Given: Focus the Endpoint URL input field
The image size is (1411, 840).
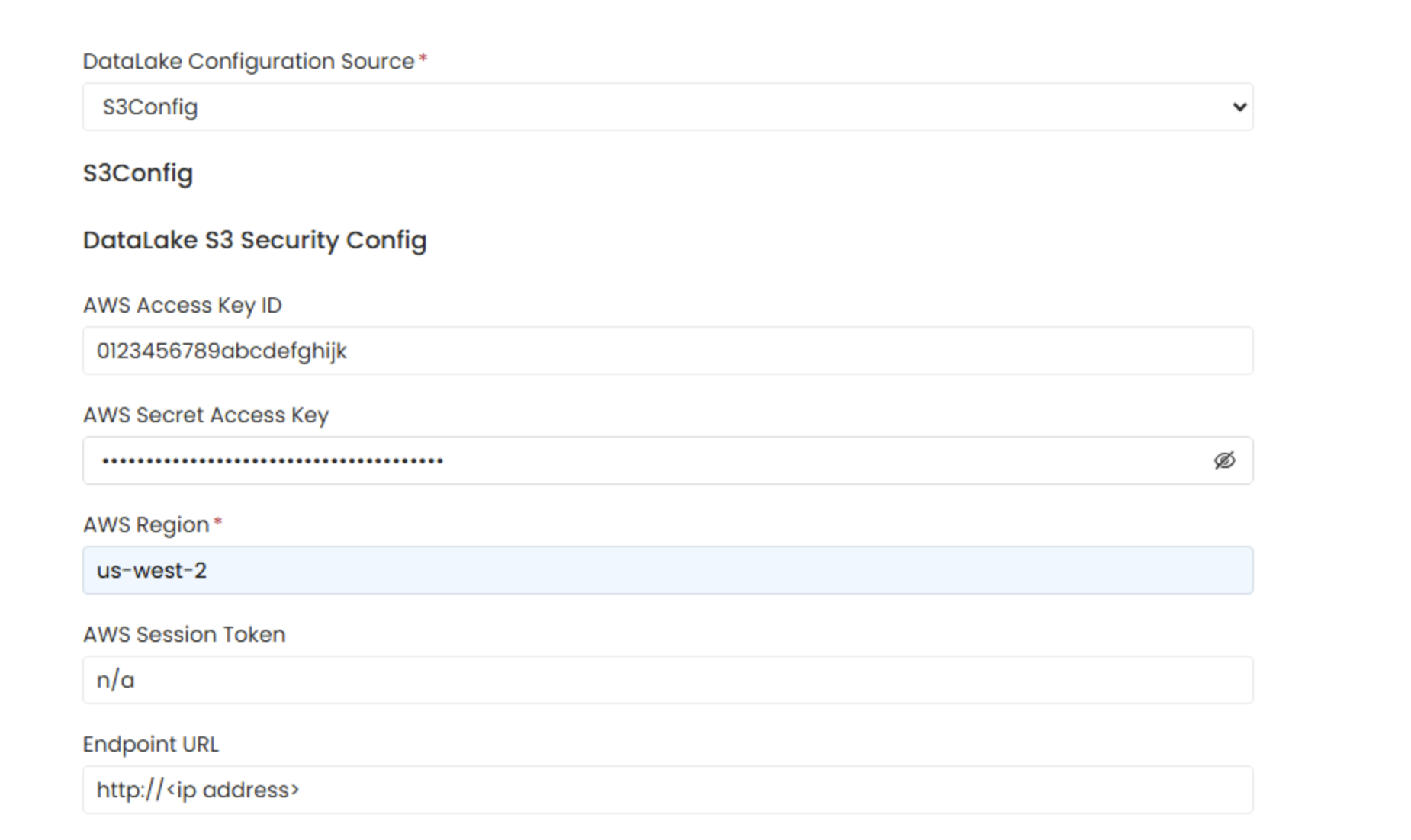Looking at the screenshot, I should [667, 790].
